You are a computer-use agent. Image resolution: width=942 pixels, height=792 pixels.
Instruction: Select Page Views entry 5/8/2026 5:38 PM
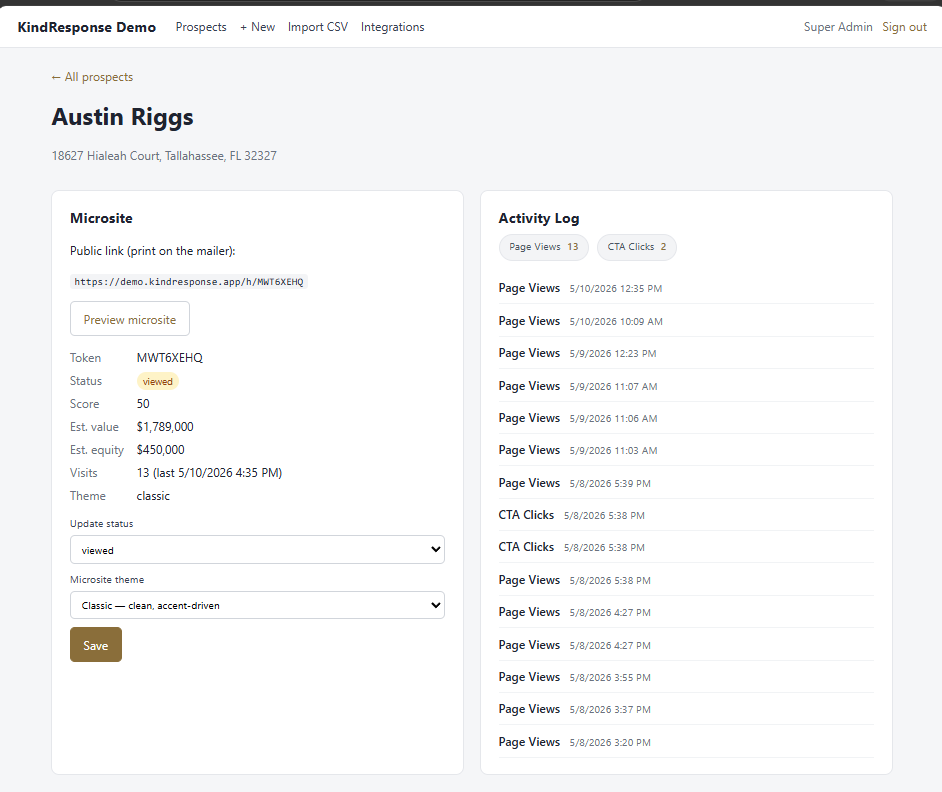click(x=685, y=580)
